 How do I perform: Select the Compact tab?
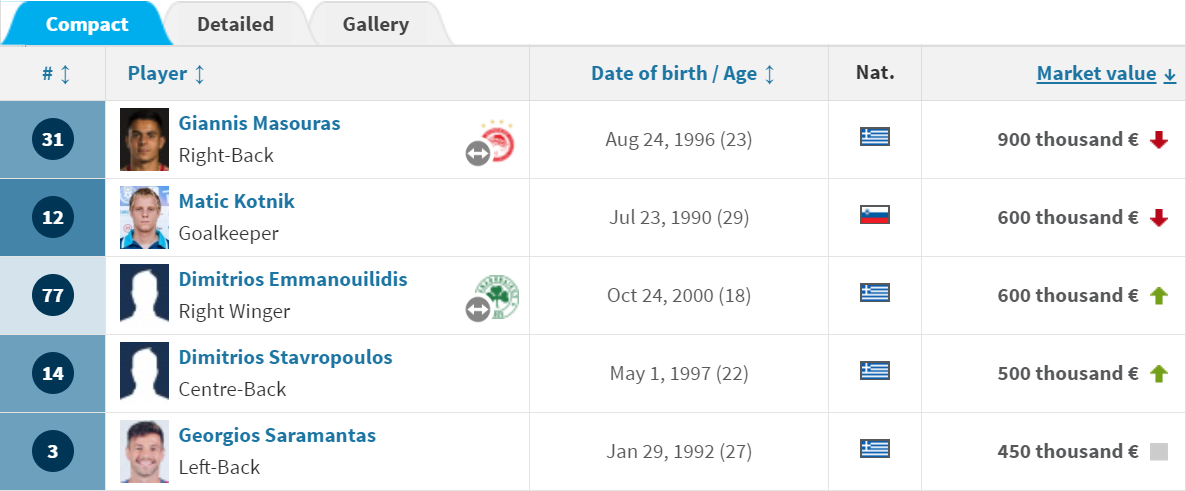(x=87, y=23)
